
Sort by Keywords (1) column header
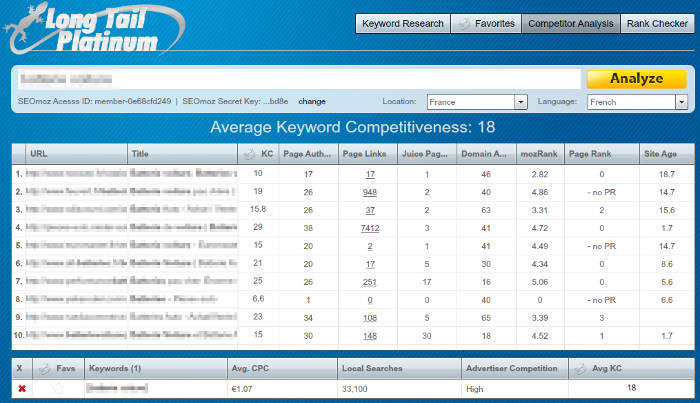[x=155, y=369]
